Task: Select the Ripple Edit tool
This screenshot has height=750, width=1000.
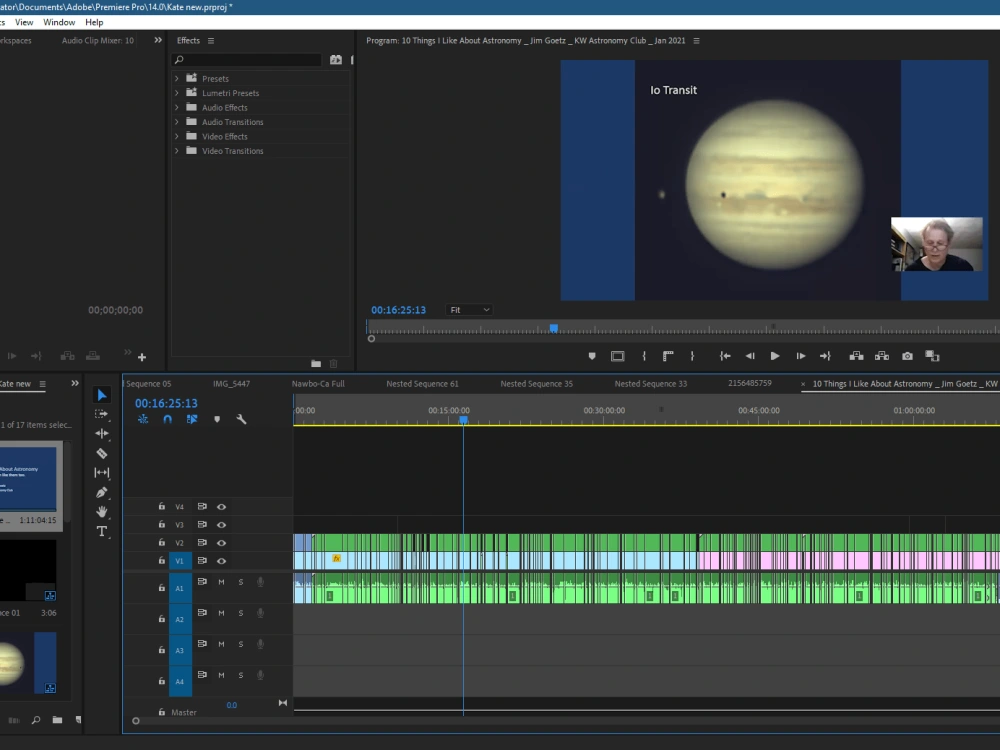Action: (x=101, y=434)
